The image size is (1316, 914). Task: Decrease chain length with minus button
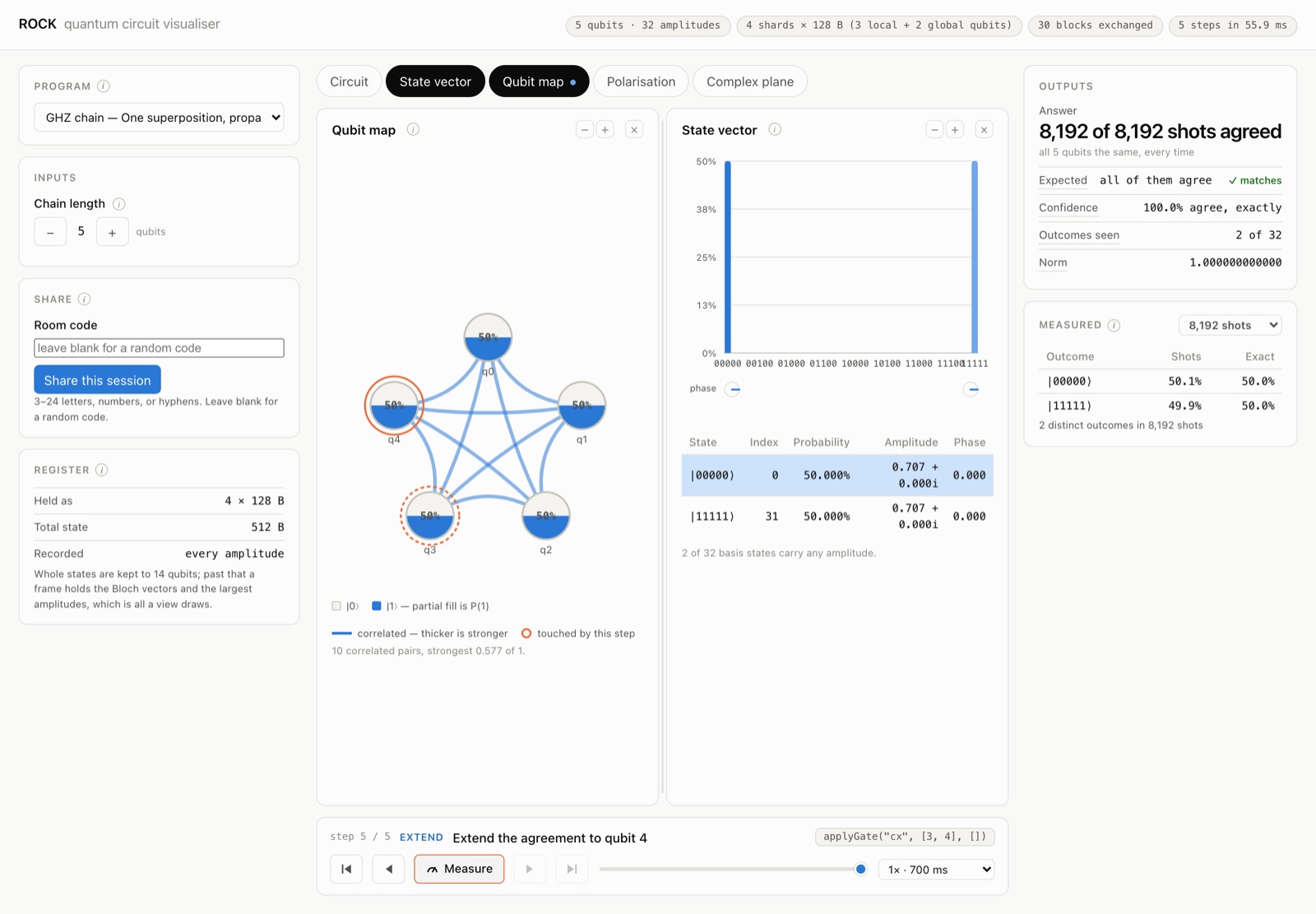tap(50, 232)
